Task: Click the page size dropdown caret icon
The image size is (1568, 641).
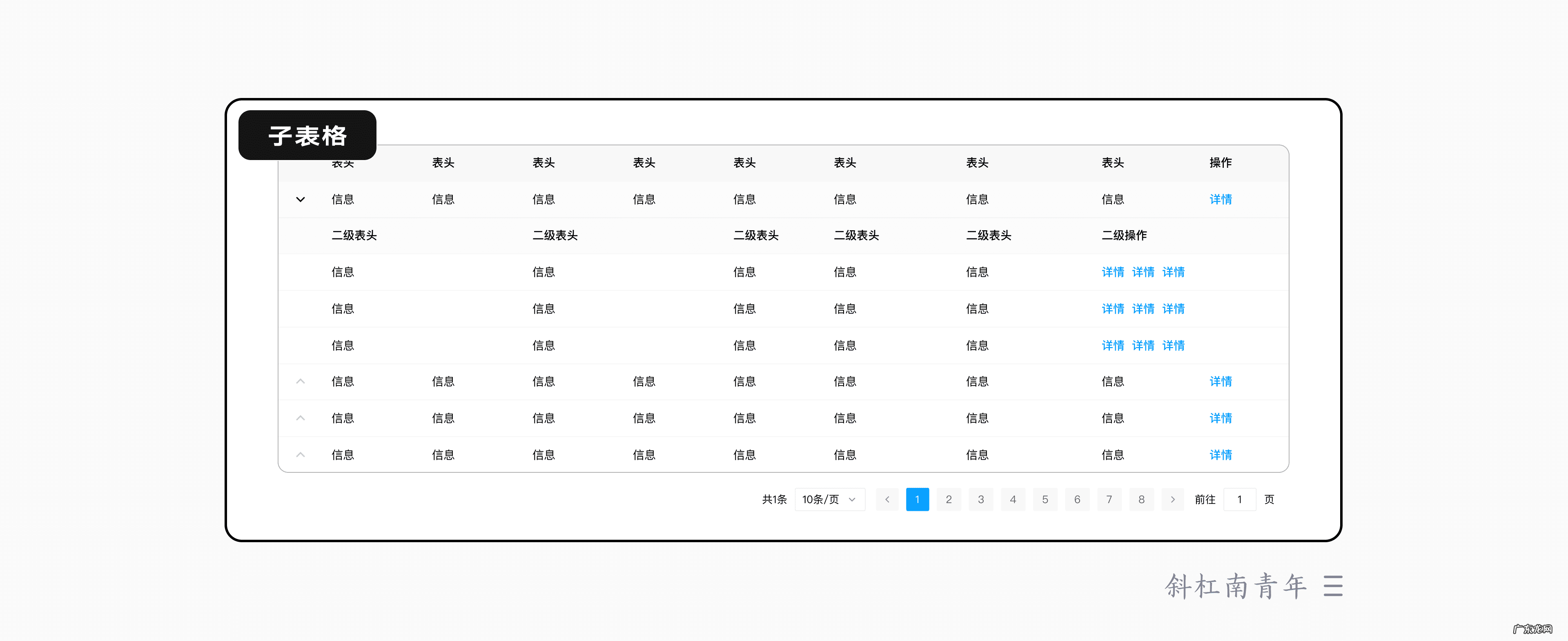Action: pos(852,499)
